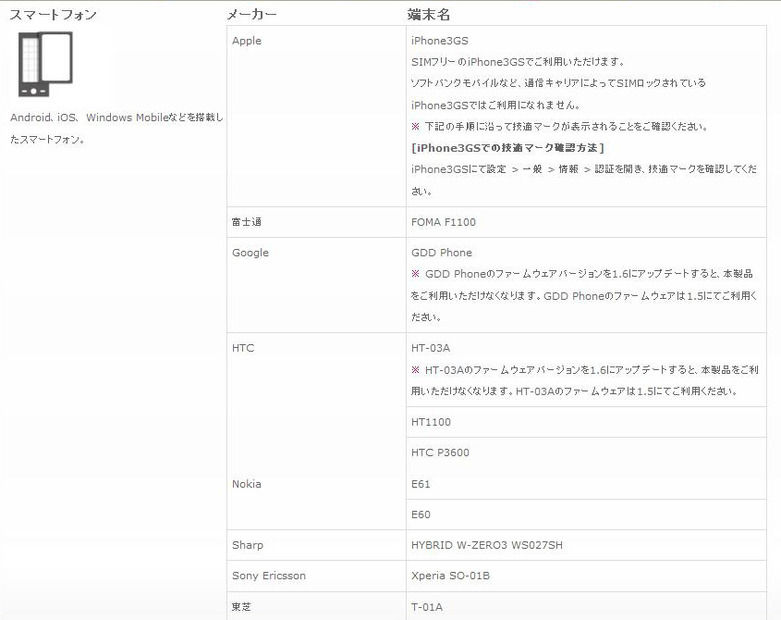Viewport: 781px width, 620px height.
Task: Select the Sharp manufacturer cell
Action: coord(316,545)
